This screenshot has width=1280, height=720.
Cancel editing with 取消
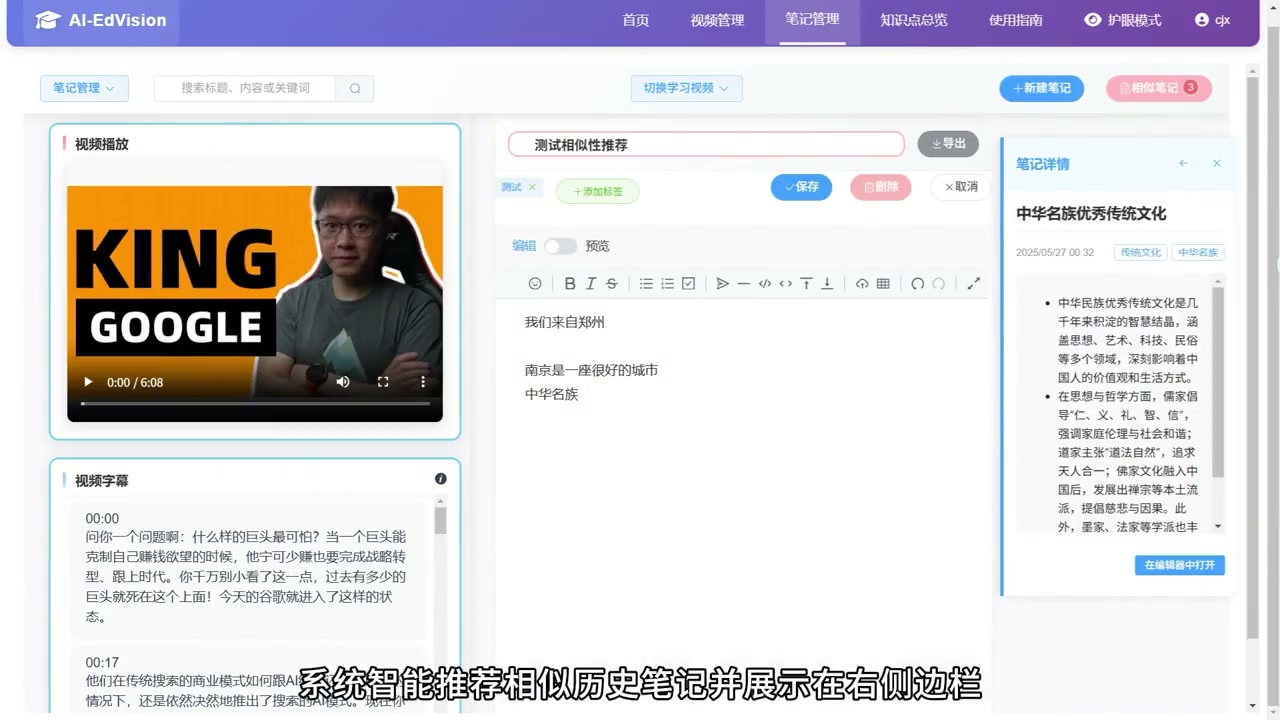tap(960, 187)
